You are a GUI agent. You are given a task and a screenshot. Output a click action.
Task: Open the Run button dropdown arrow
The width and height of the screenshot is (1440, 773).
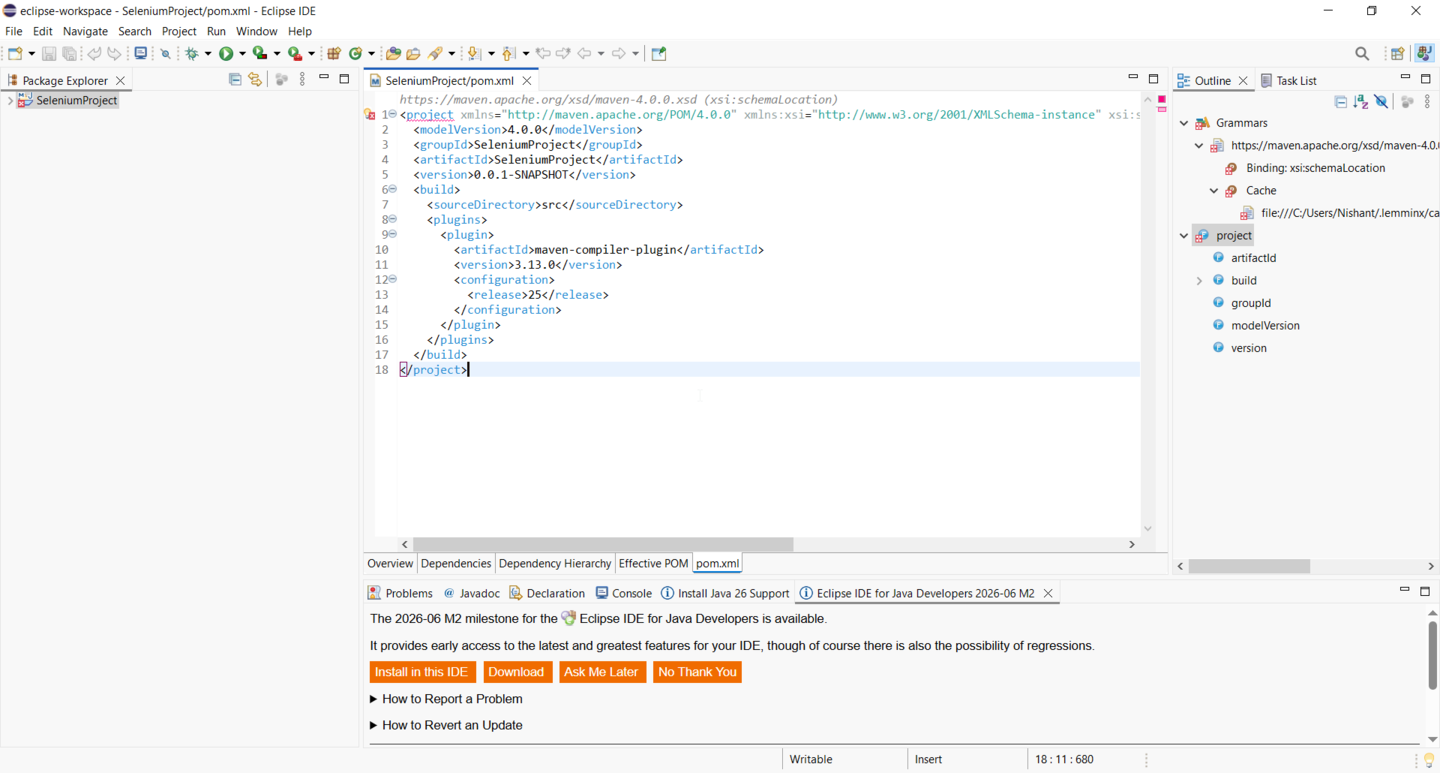click(242, 54)
